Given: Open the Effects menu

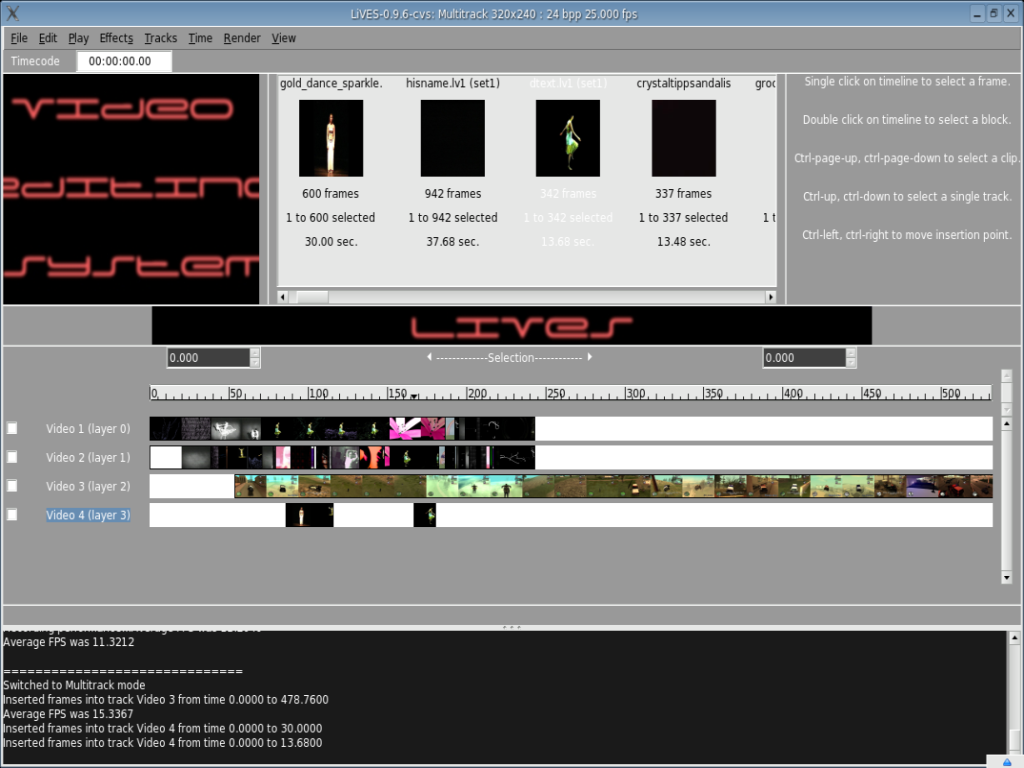Looking at the screenshot, I should tap(116, 38).
